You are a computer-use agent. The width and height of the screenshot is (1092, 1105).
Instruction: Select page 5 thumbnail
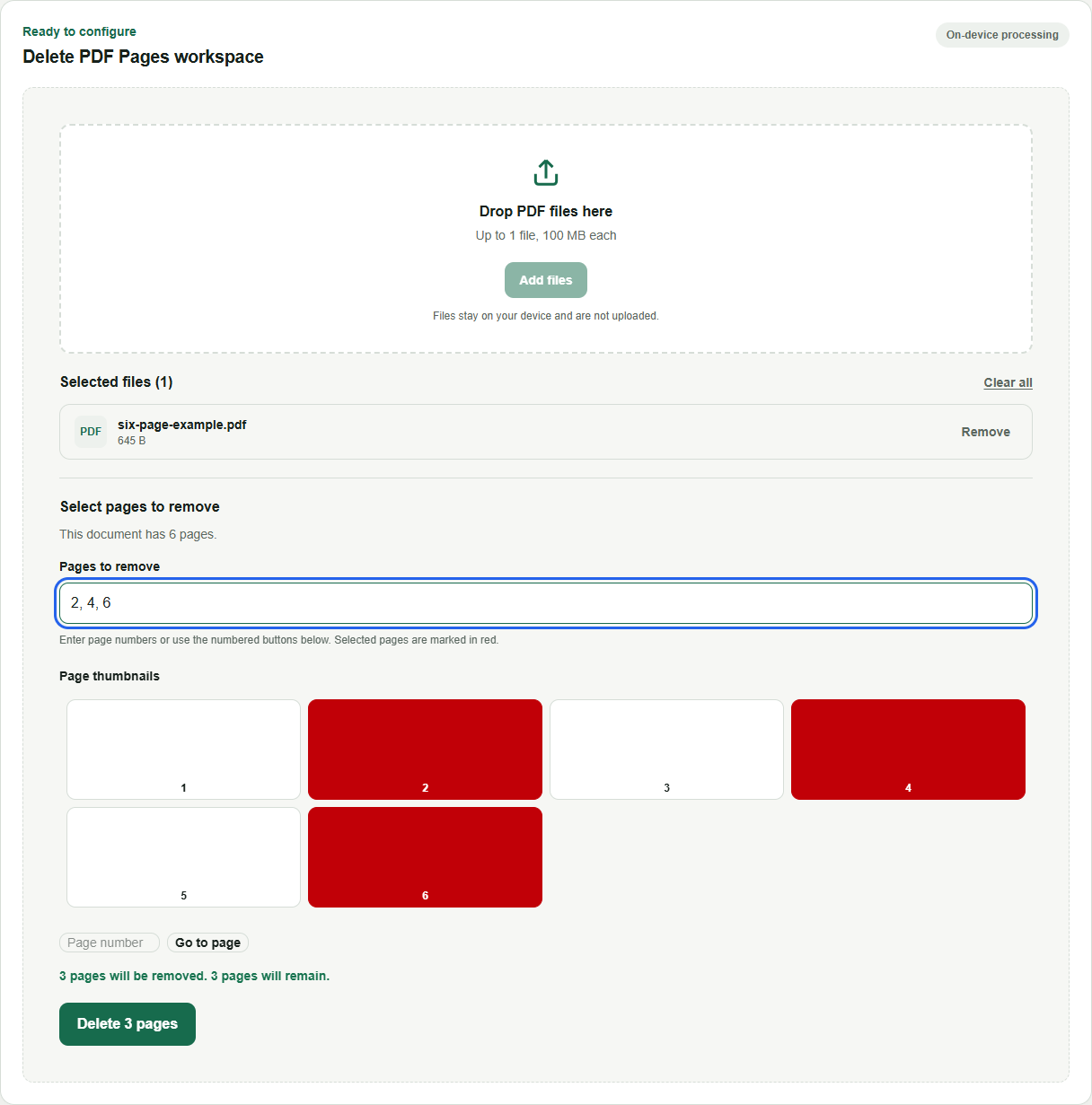pyautogui.click(x=183, y=857)
